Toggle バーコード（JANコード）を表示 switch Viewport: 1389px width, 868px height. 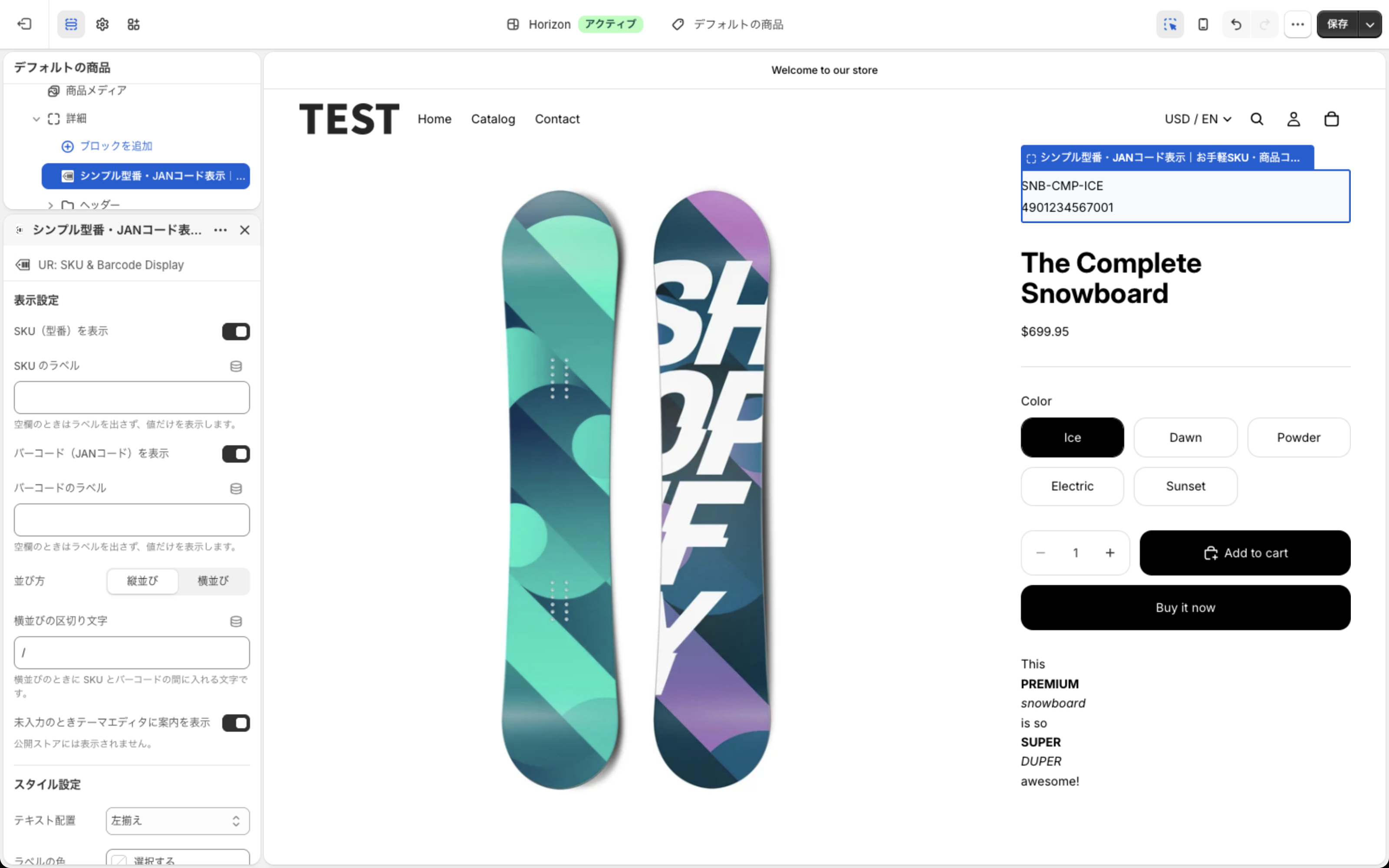(236, 454)
